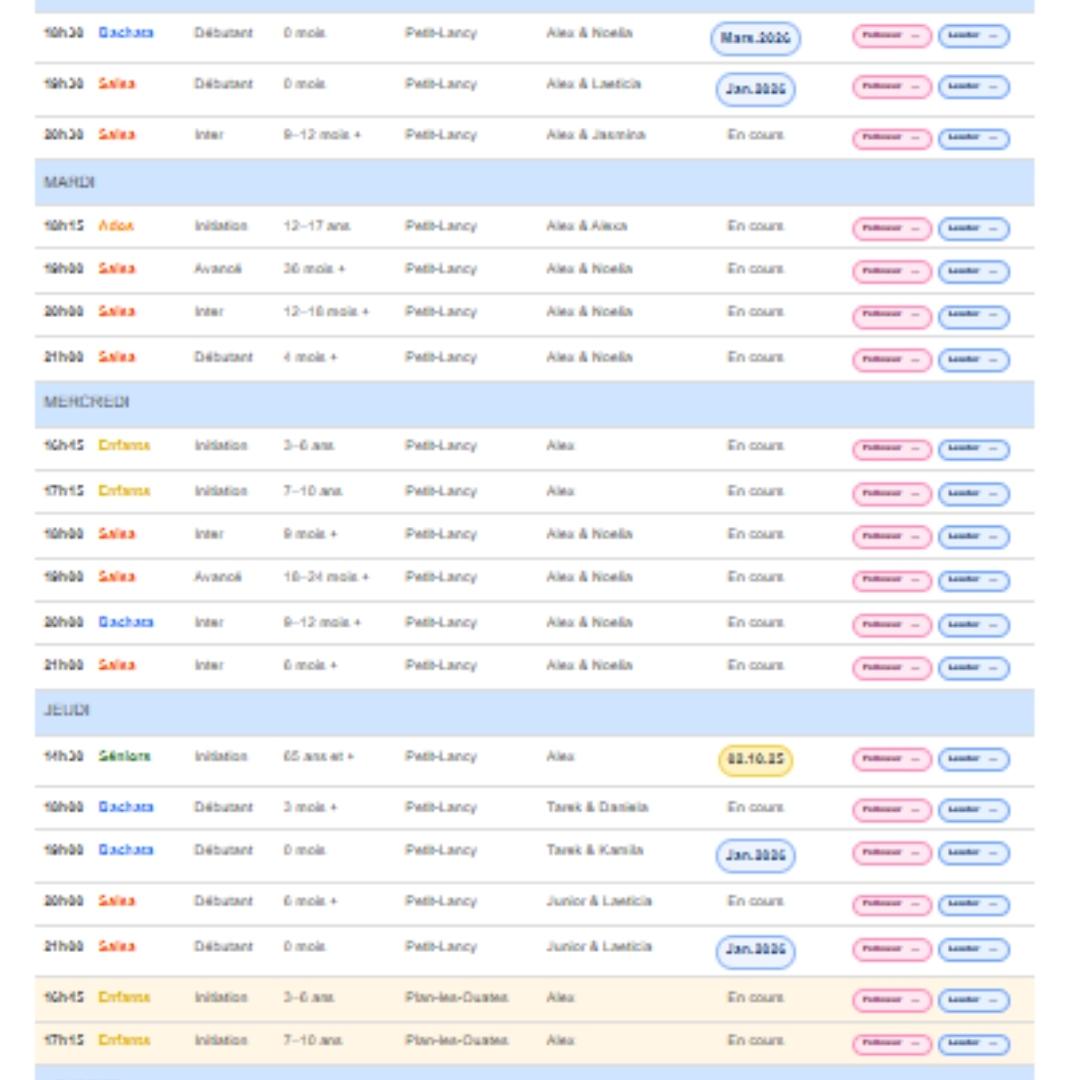Click the 'Tarek & Kamila' teacher text

pyautogui.click(x=595, y=850)
